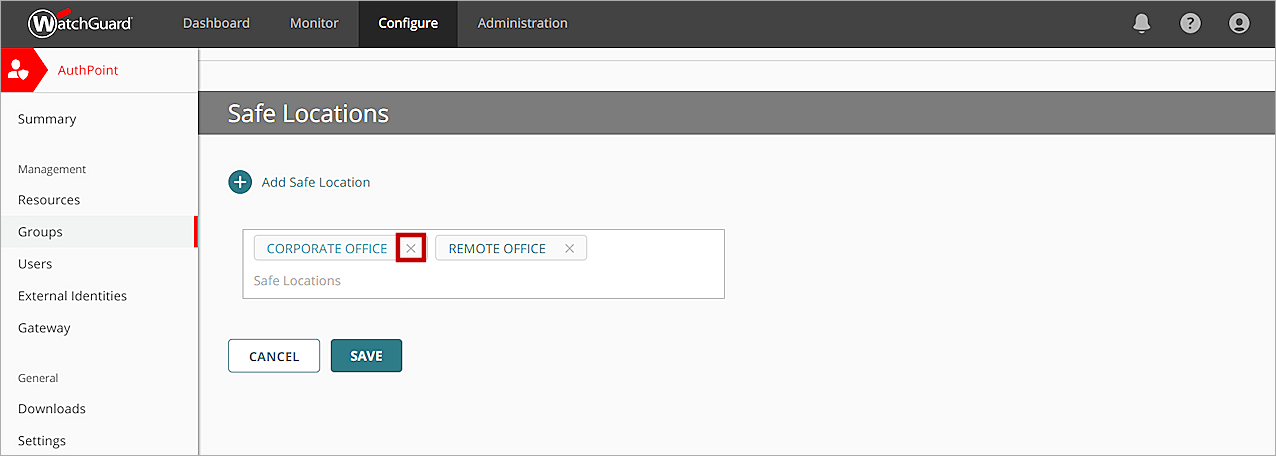The image size is (1276, 456).
Task: Remove the CORPORATE OFFICE tag
Action: [x=411, y=248]
